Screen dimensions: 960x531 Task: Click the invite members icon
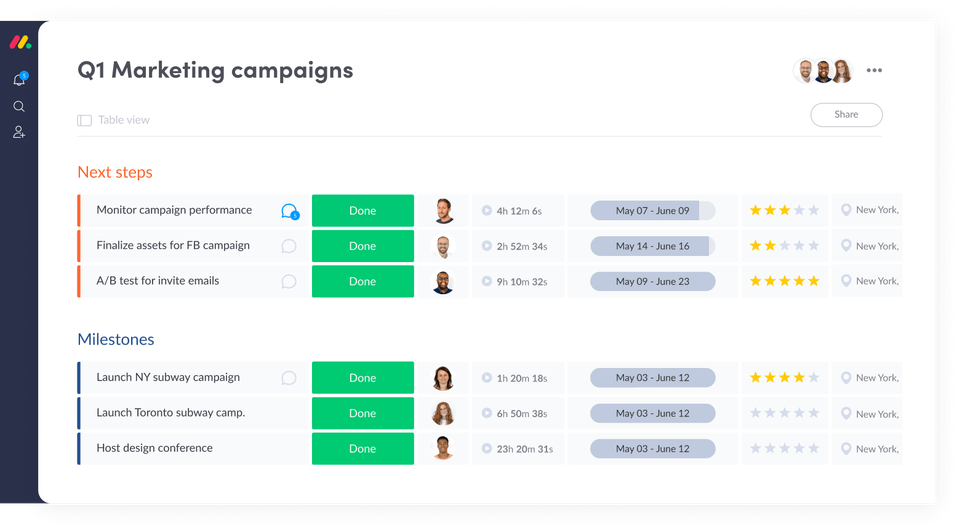(19, 132)
